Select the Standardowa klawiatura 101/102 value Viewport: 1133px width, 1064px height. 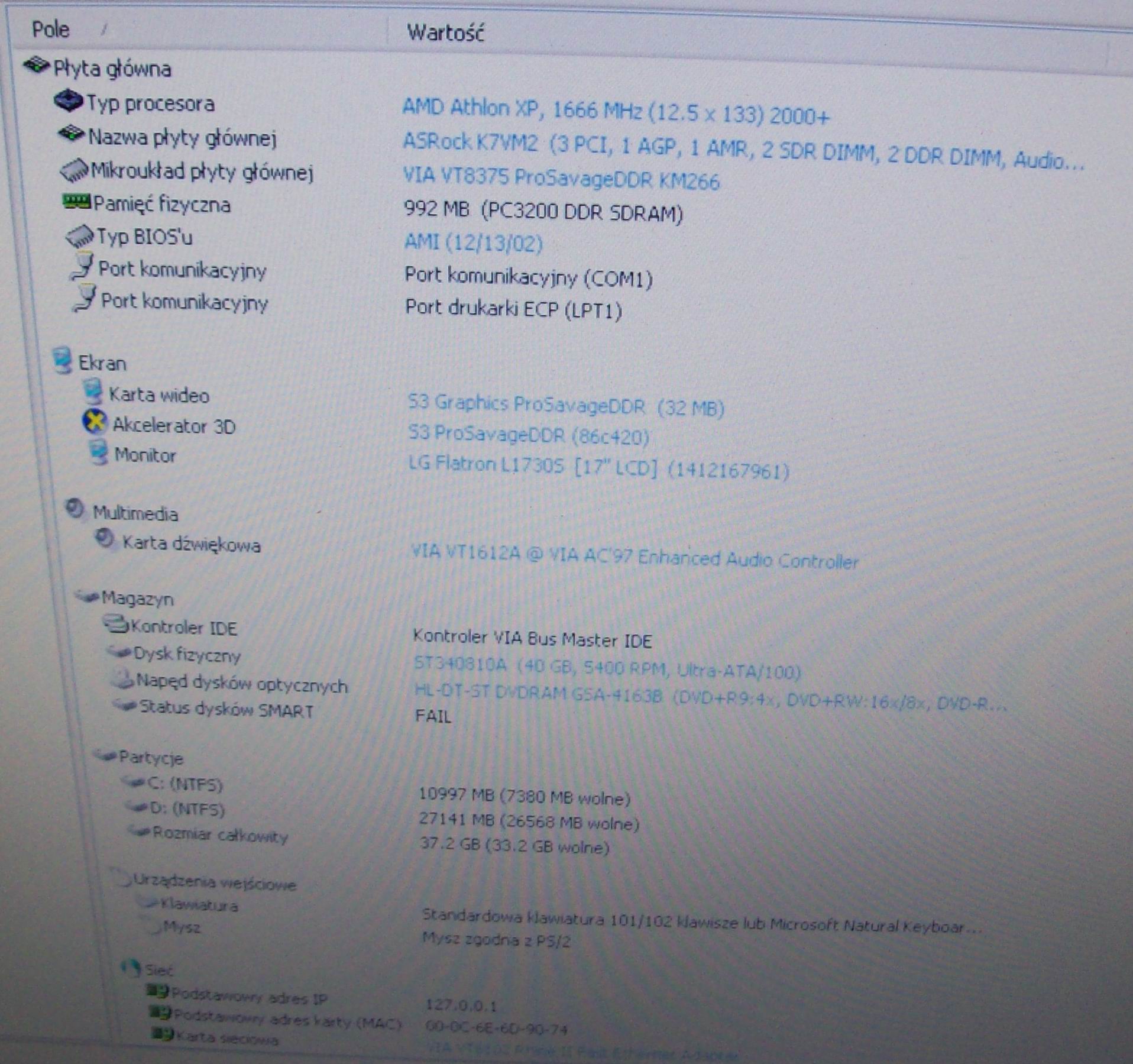click(703, 923)
